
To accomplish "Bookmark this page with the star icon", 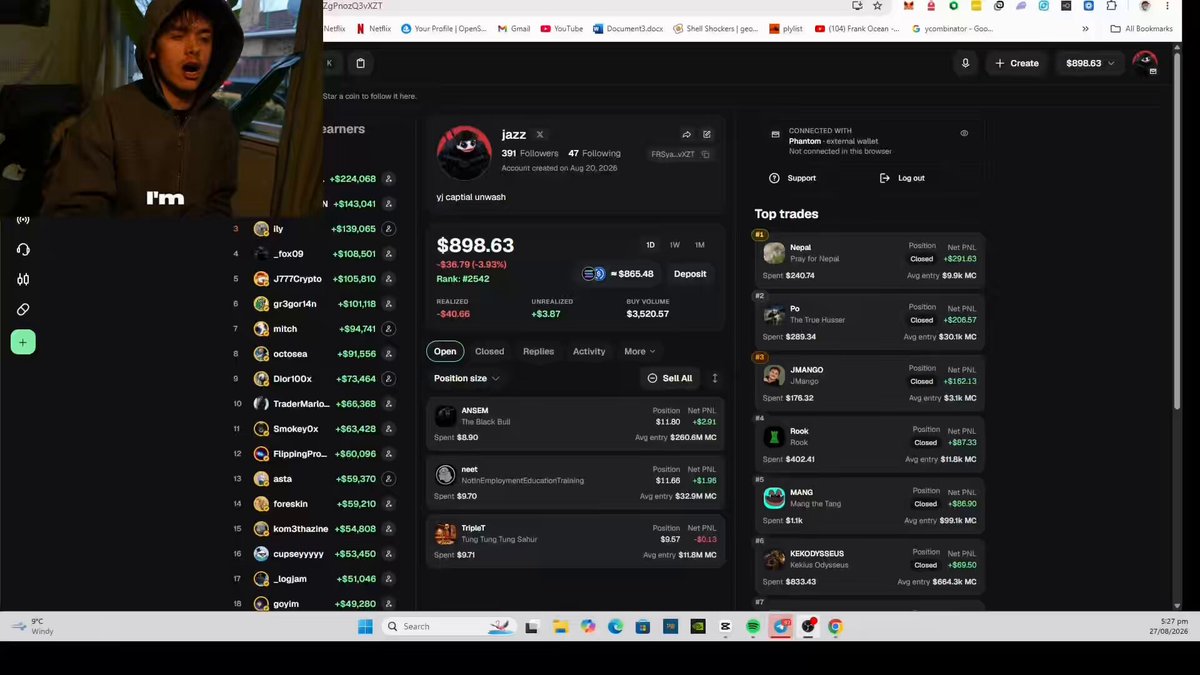I will [877, 6].
